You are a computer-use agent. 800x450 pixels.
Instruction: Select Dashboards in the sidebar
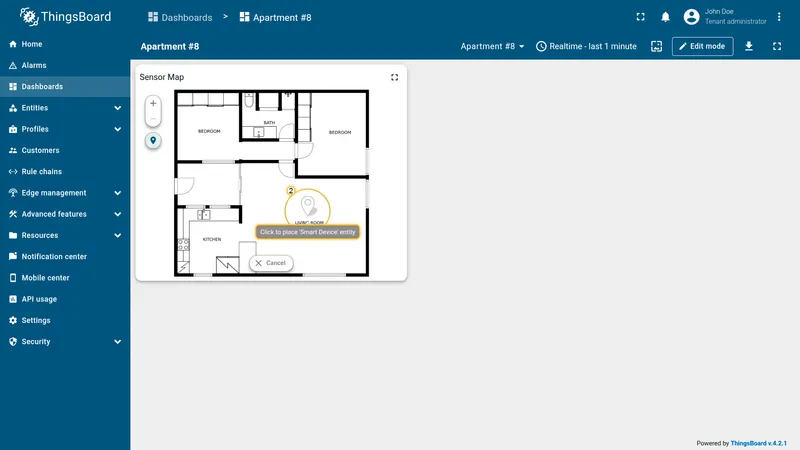65,87
